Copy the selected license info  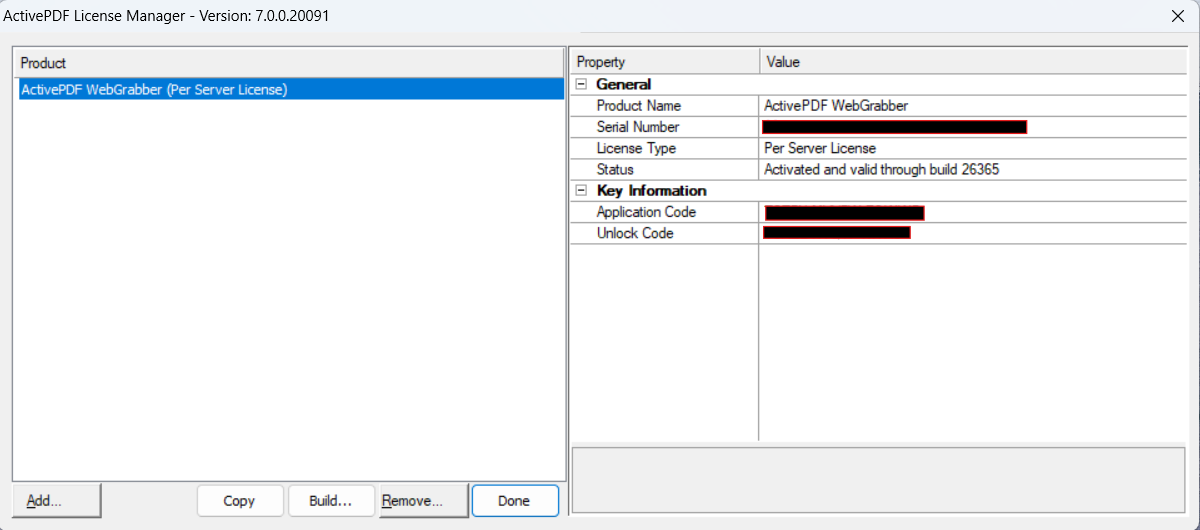(x=239, y=501)
